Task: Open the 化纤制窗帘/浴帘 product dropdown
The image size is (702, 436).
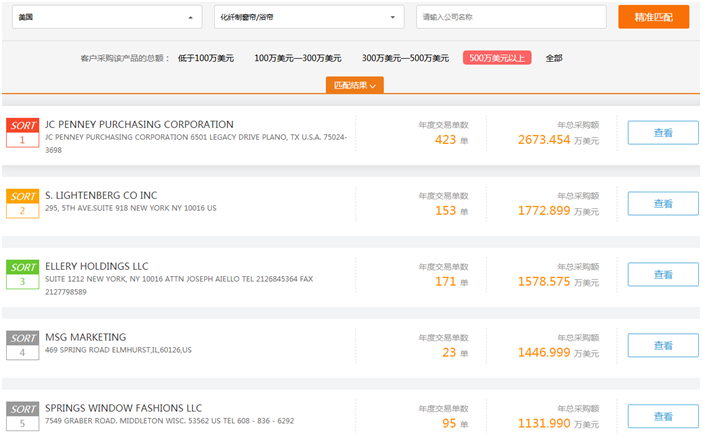Action: (x=309, y=17)
